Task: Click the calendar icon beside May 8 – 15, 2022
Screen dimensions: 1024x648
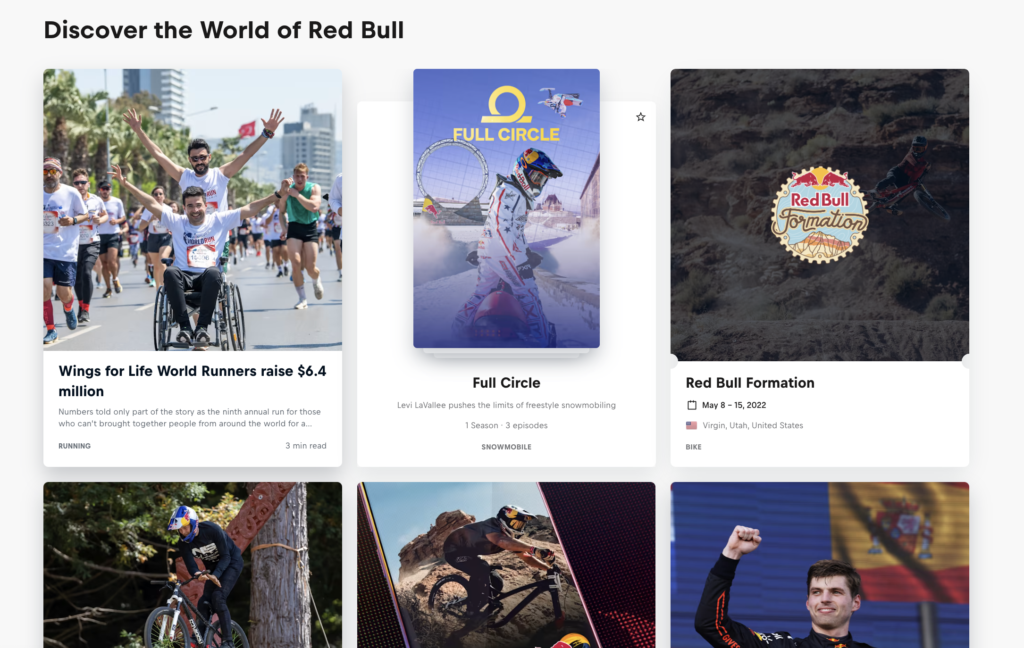Action: pos(692,405)
